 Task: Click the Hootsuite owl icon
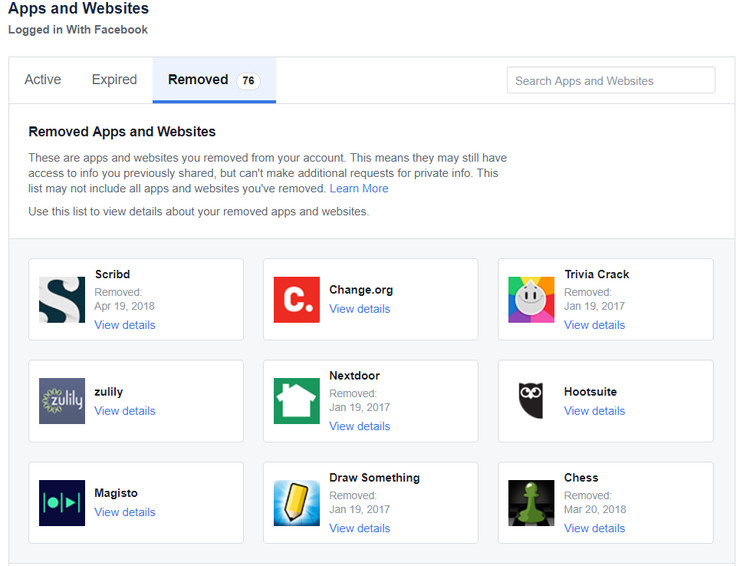(x=531, y=401)
